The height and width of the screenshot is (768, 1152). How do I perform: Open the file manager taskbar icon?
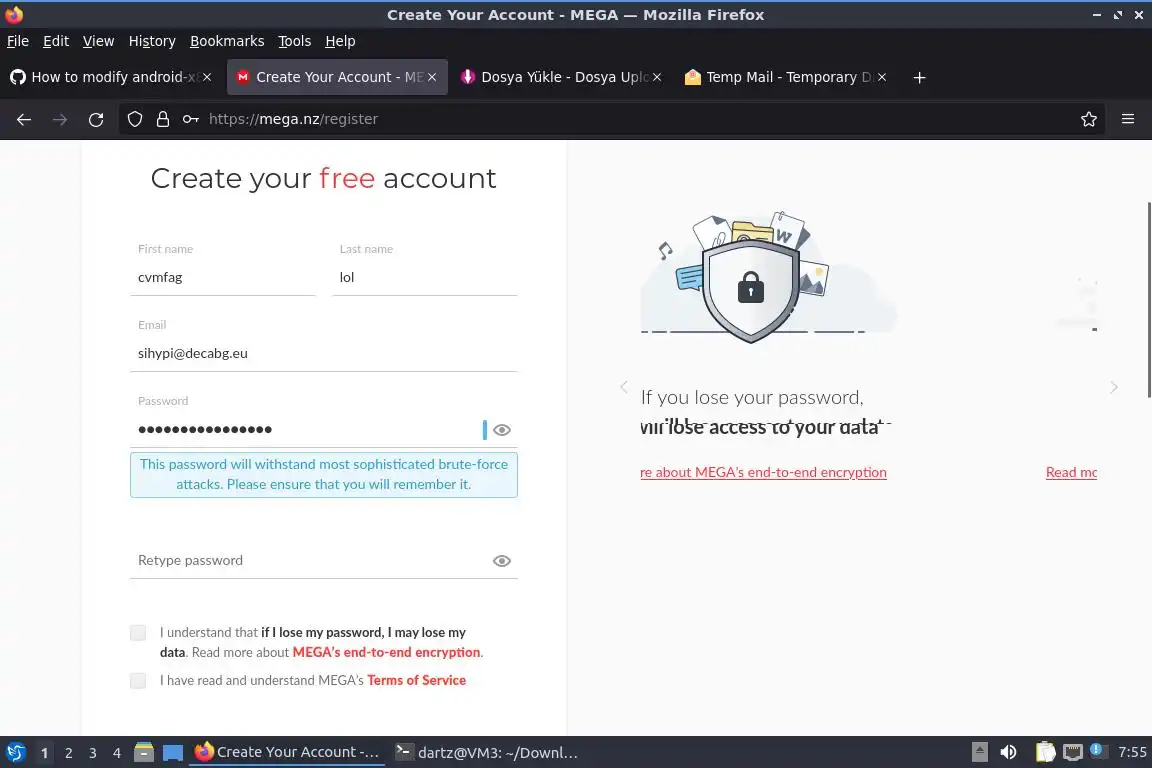coord(144,753)
